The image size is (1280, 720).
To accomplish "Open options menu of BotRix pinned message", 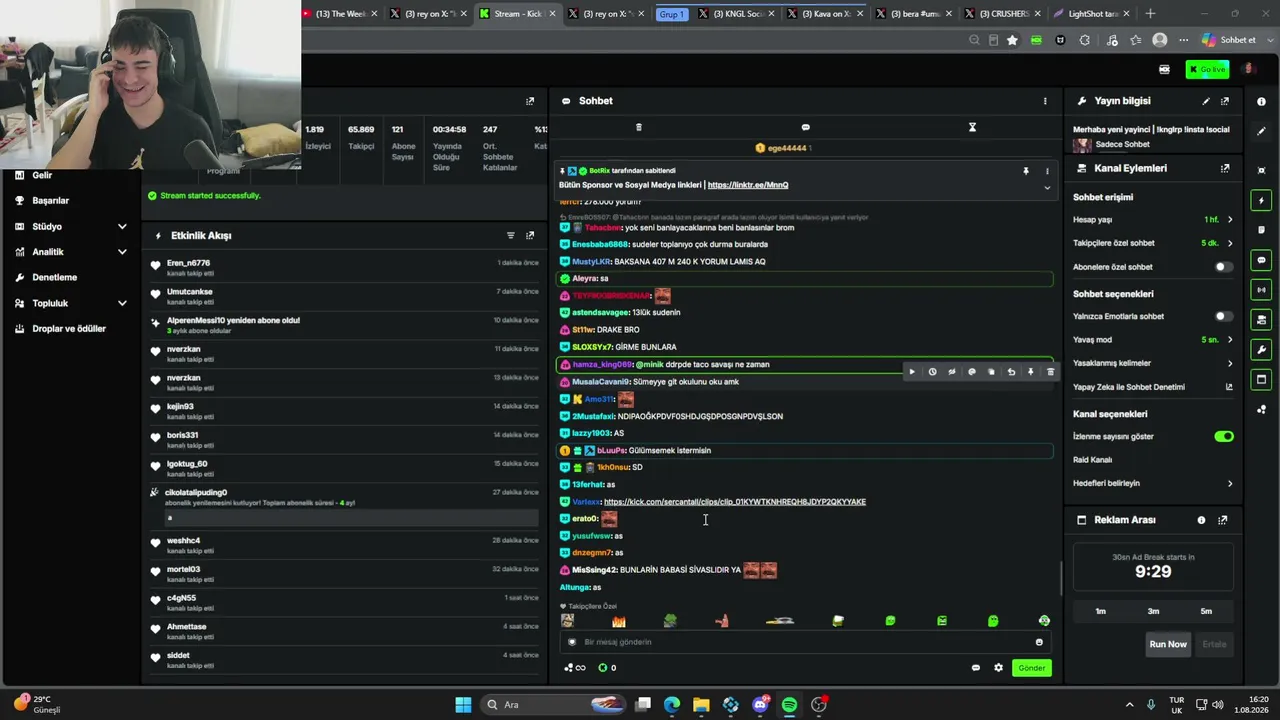I will click(1047, 171).
